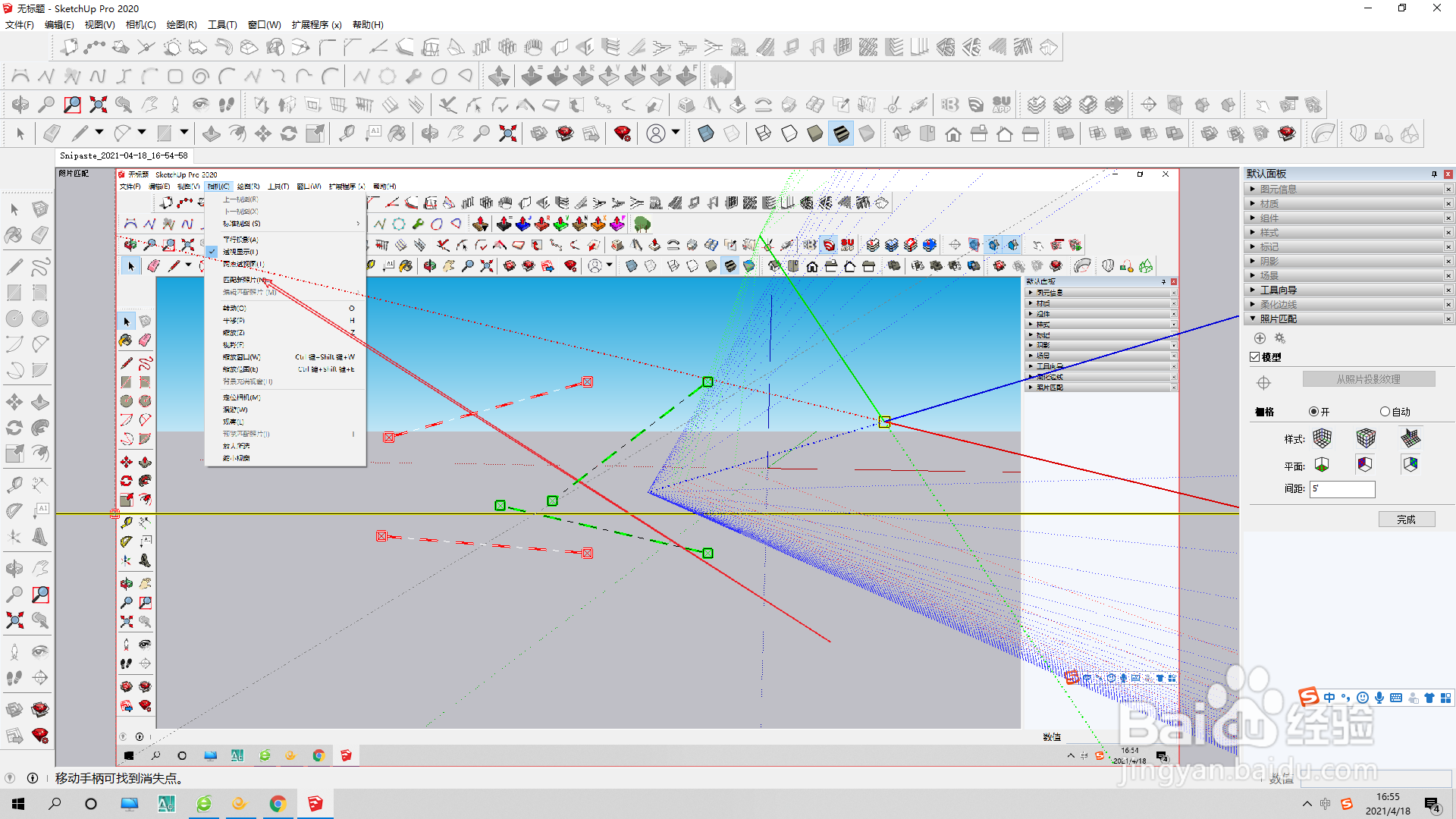1456x819 pixels.
Task: Select the red/green 平面 plane option
Action: 1322,464
